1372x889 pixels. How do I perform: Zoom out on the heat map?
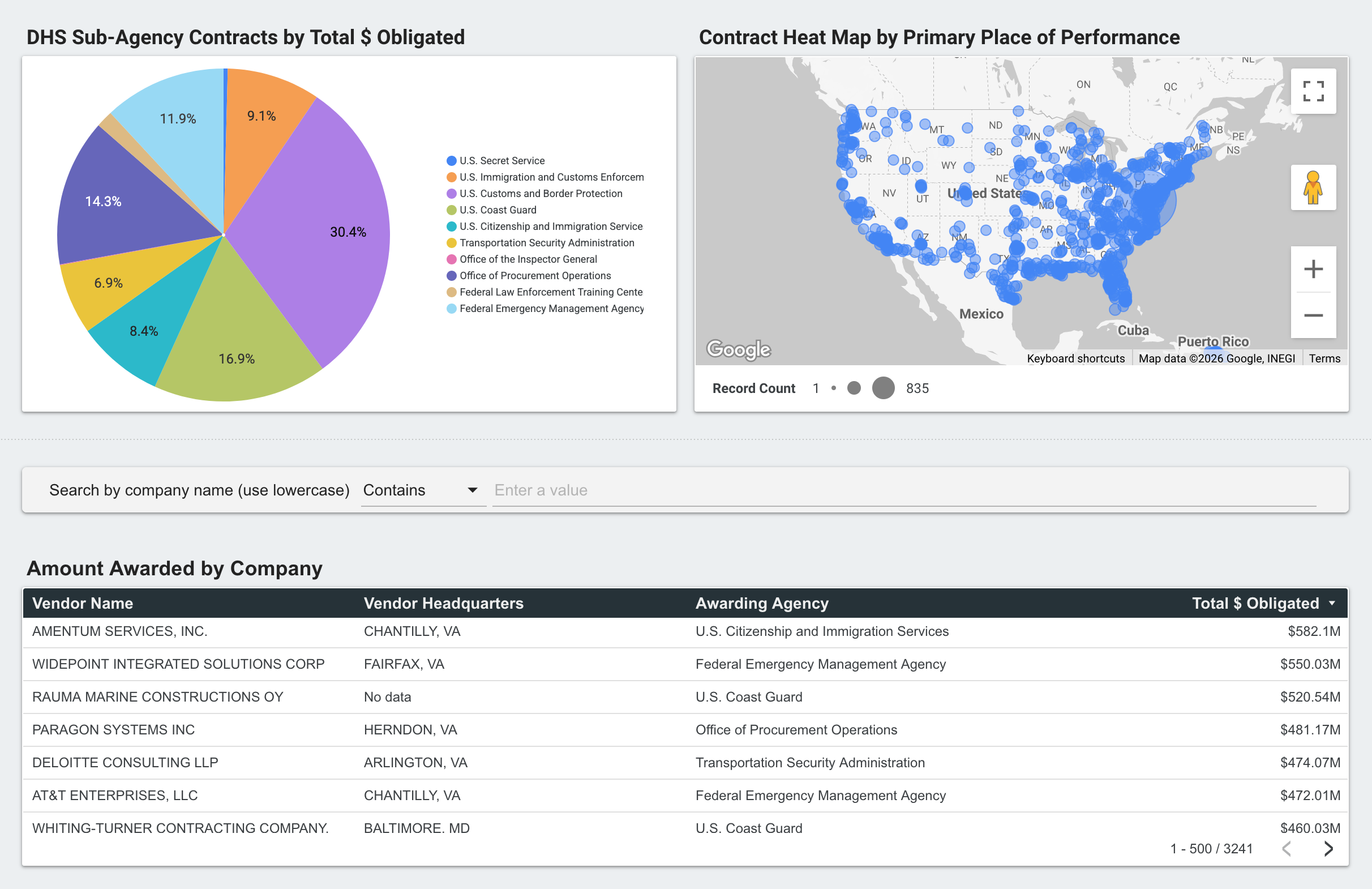point(1313,315)
